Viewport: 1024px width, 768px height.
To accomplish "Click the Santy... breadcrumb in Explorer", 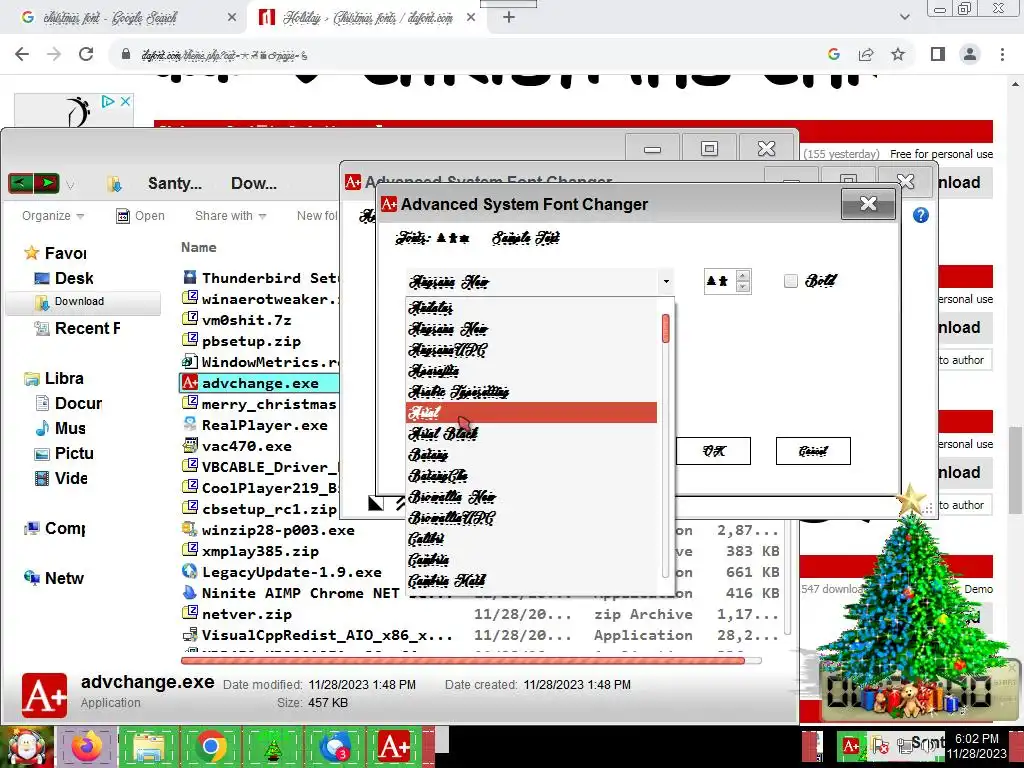I will pos(174,183).
